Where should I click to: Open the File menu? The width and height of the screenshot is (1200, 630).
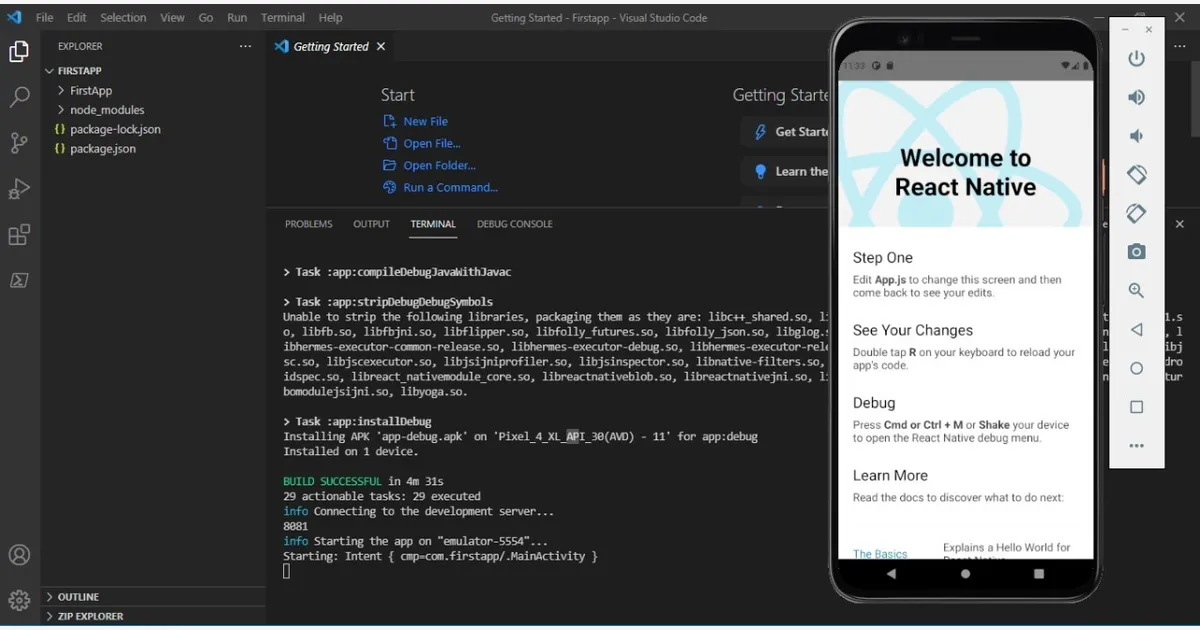(x=44, y=18)
